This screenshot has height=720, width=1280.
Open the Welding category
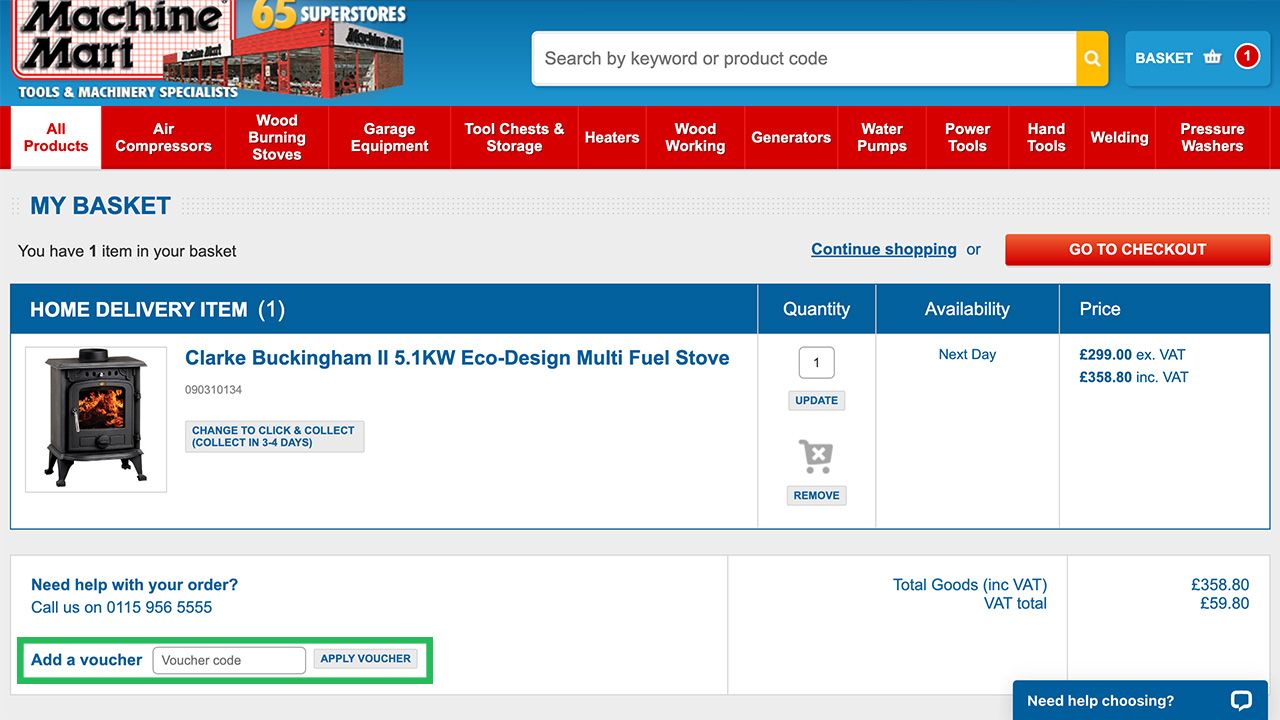click(x=1119, y=137)
